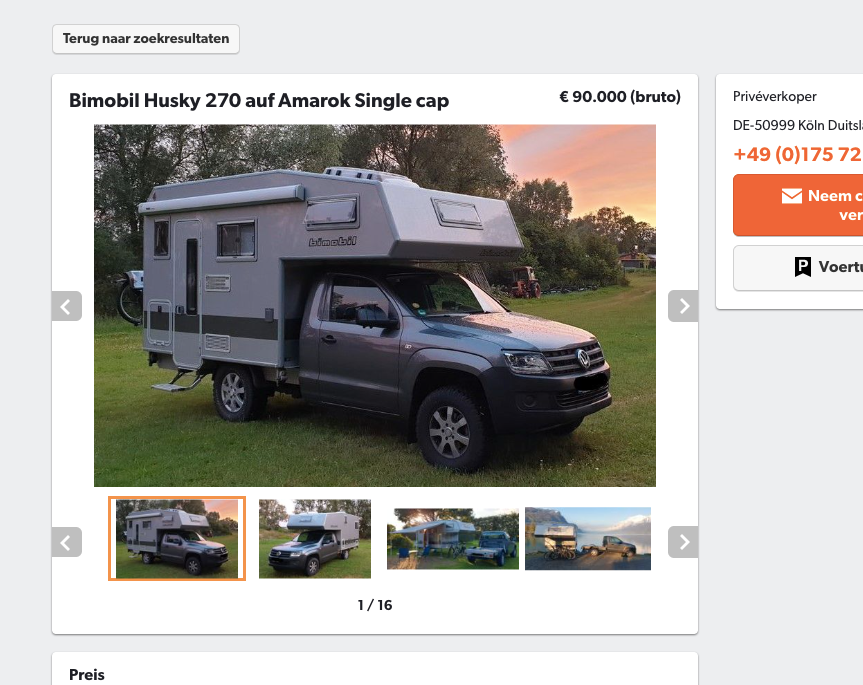Click the main photo's next arrow

(x=683, y=306)
